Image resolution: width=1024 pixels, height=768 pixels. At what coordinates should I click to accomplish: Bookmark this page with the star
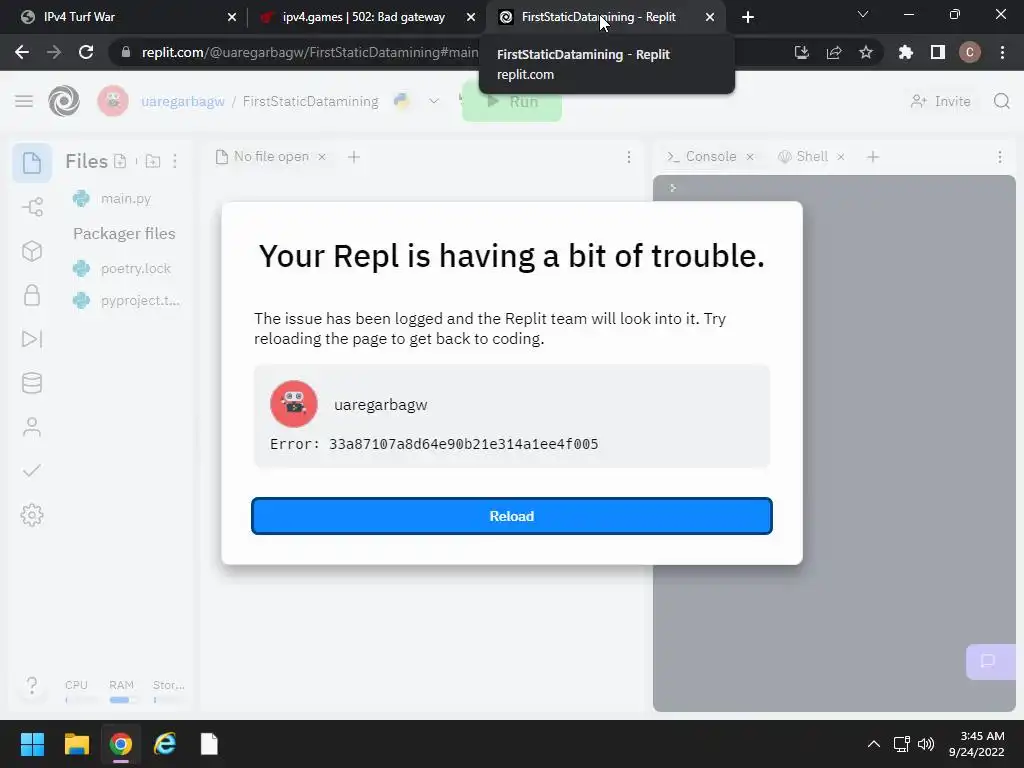click(x=866, y=52)
